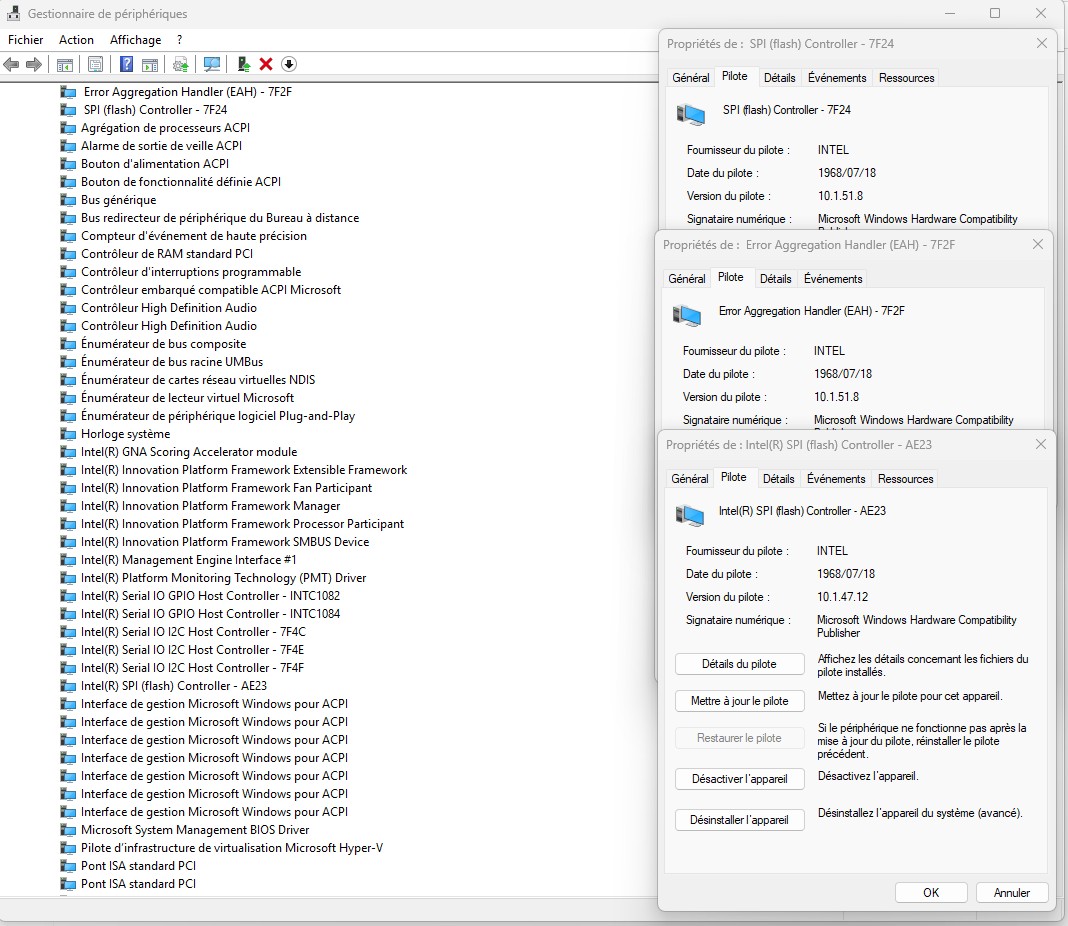
Task: Click the scan for hardware changes icon
Action: 212,64
